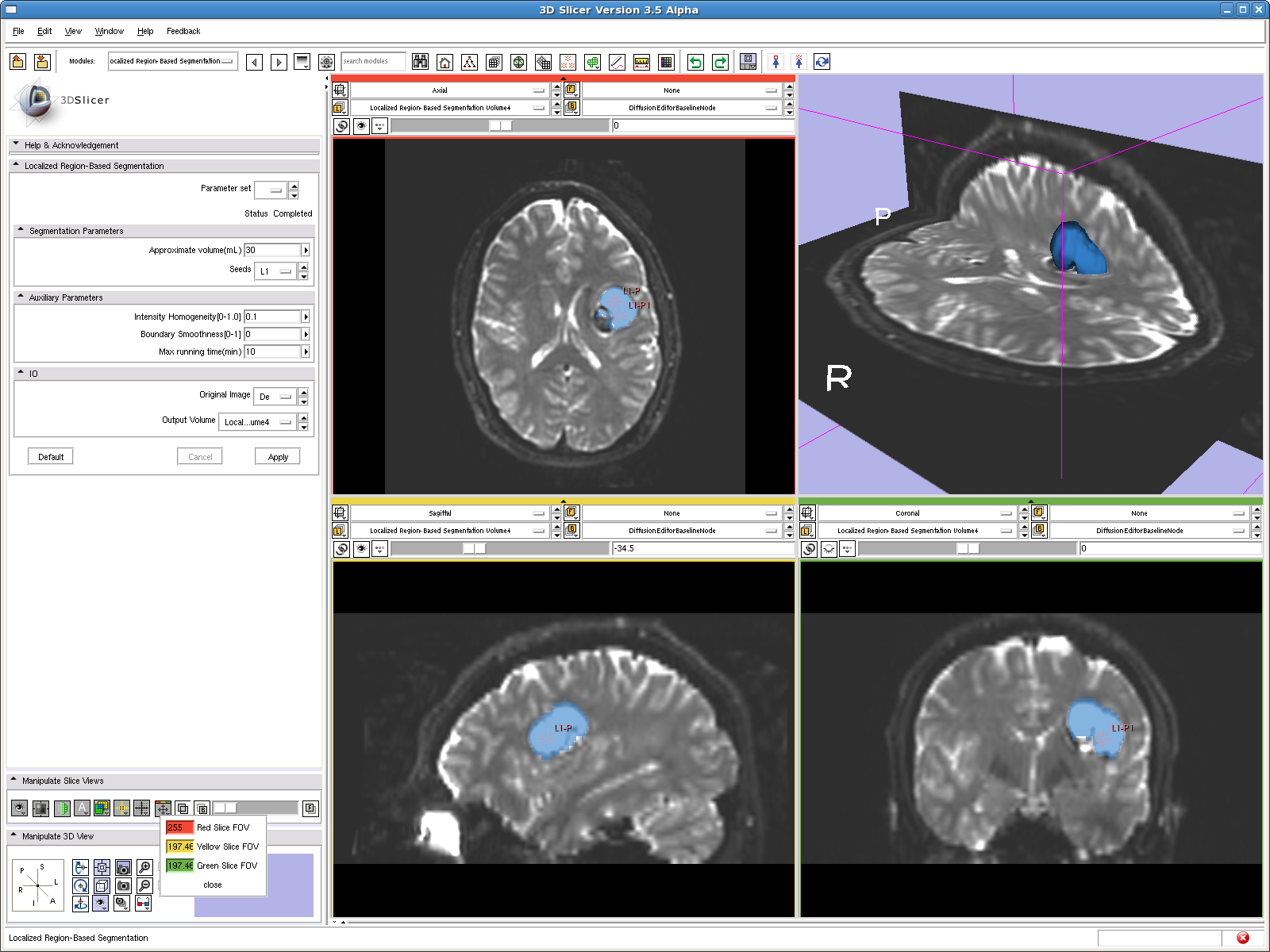
Task: Toggle the visibility icon in Coronal slice viewer
Action: pos(829,548)
